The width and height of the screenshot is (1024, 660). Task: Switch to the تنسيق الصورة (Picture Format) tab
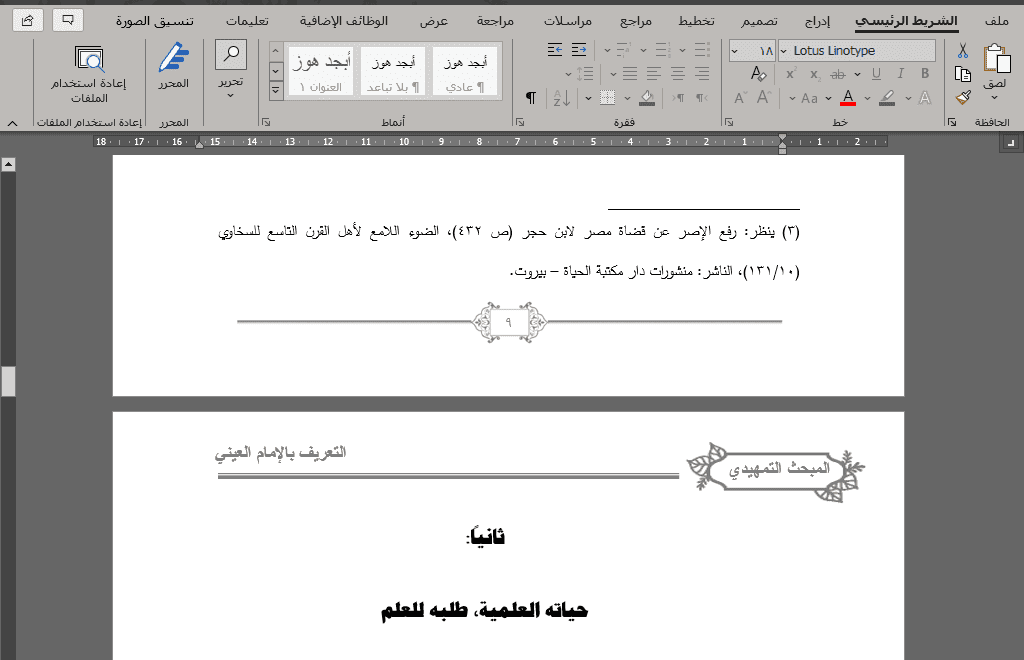(x=155, y=21)
